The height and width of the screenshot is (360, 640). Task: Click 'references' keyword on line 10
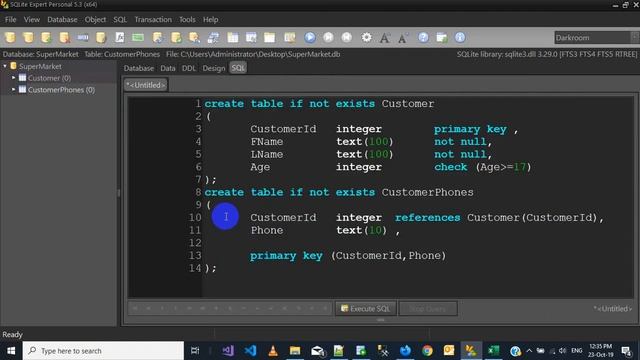(427, 218)
